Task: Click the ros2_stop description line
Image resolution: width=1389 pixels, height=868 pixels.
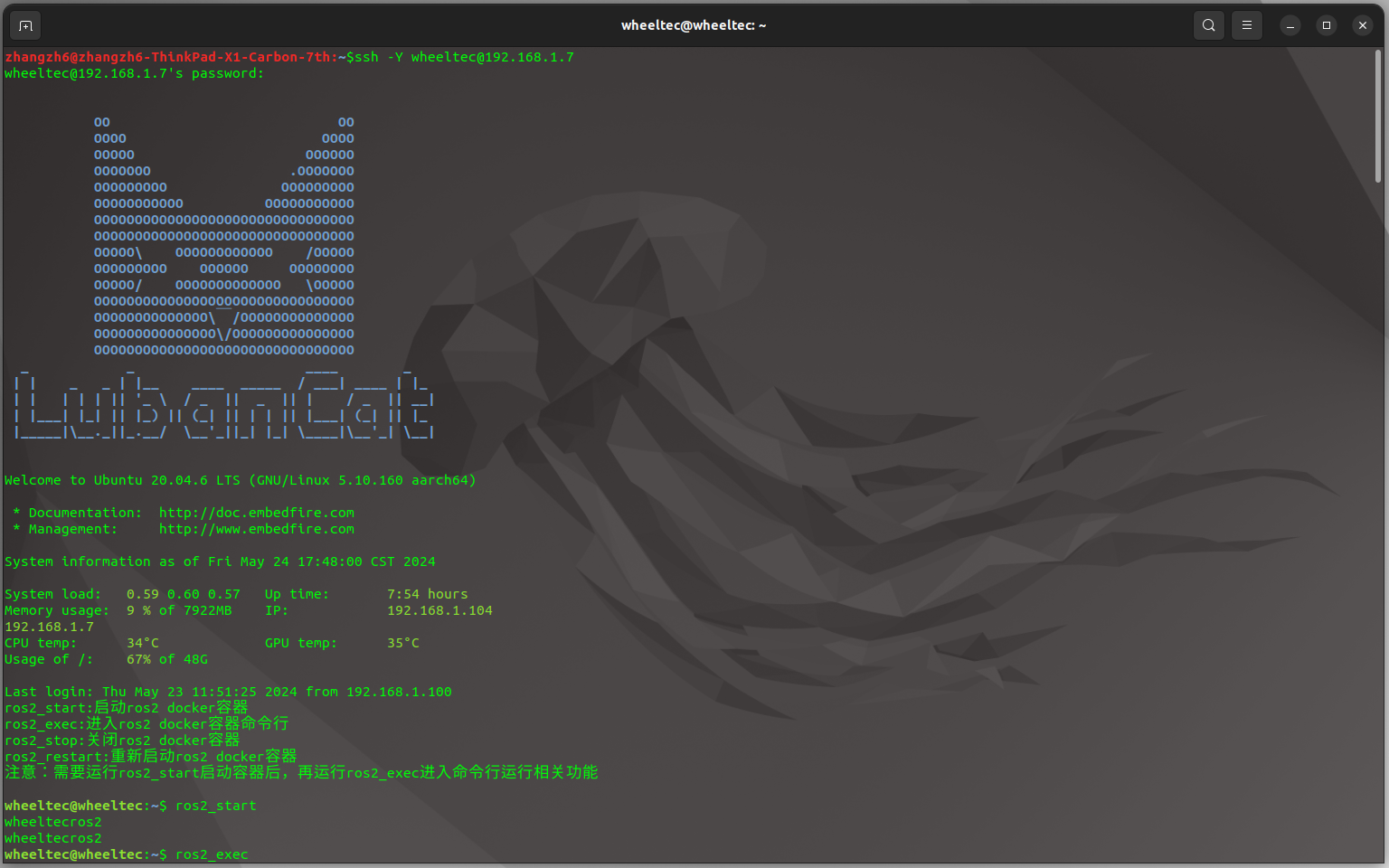Action: tap(122, 741)
